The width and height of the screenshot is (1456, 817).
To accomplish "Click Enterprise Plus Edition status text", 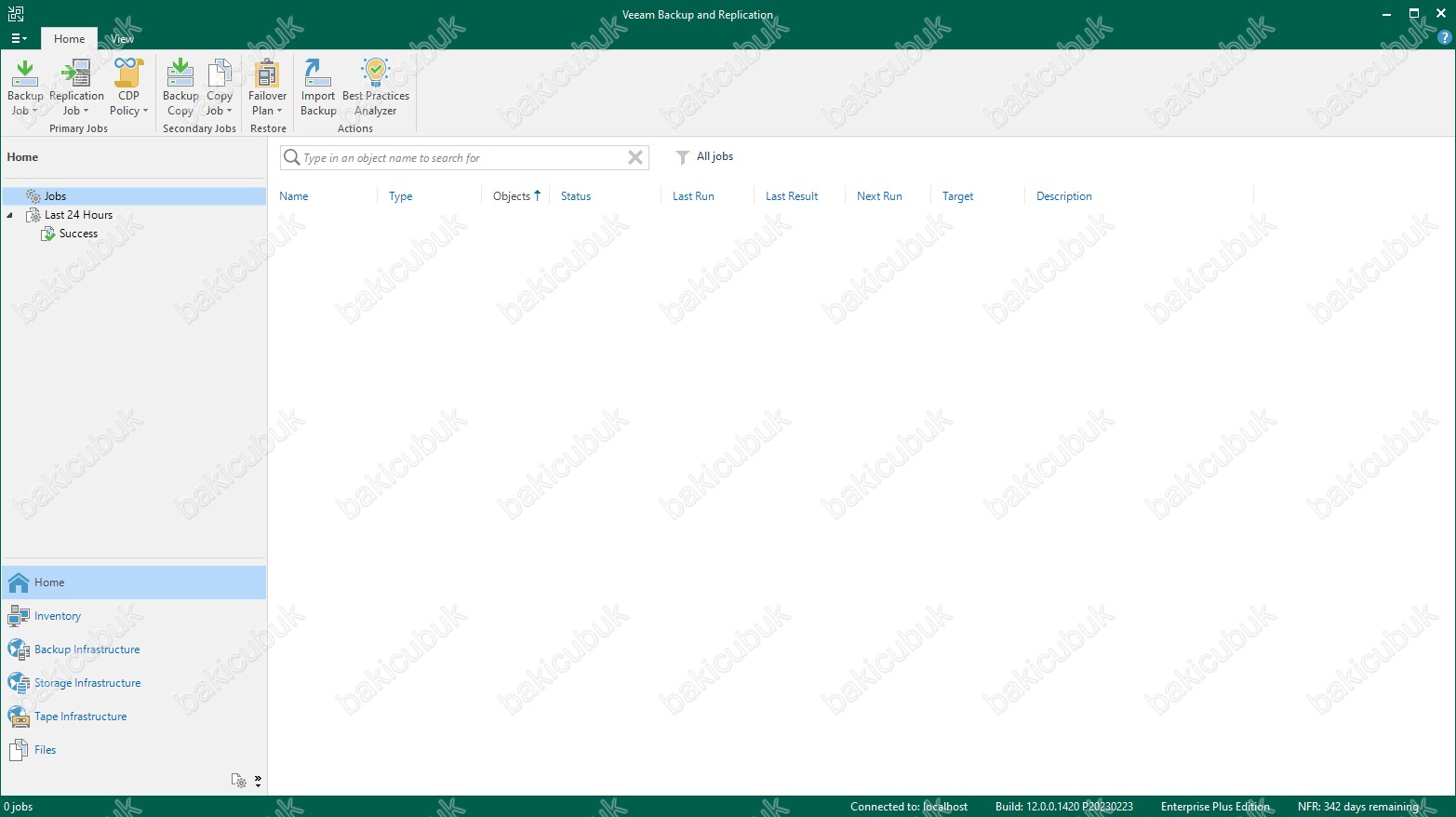I will coord(1215,807).
